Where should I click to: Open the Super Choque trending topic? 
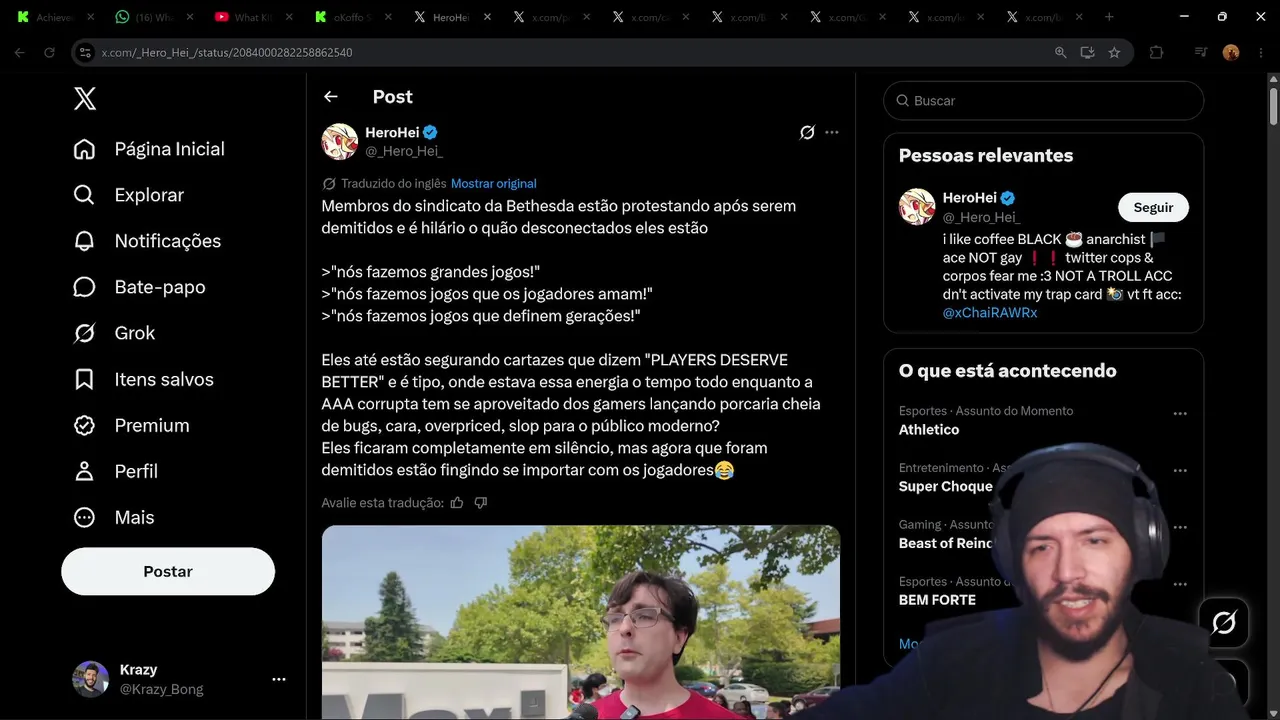click(946, 487)
